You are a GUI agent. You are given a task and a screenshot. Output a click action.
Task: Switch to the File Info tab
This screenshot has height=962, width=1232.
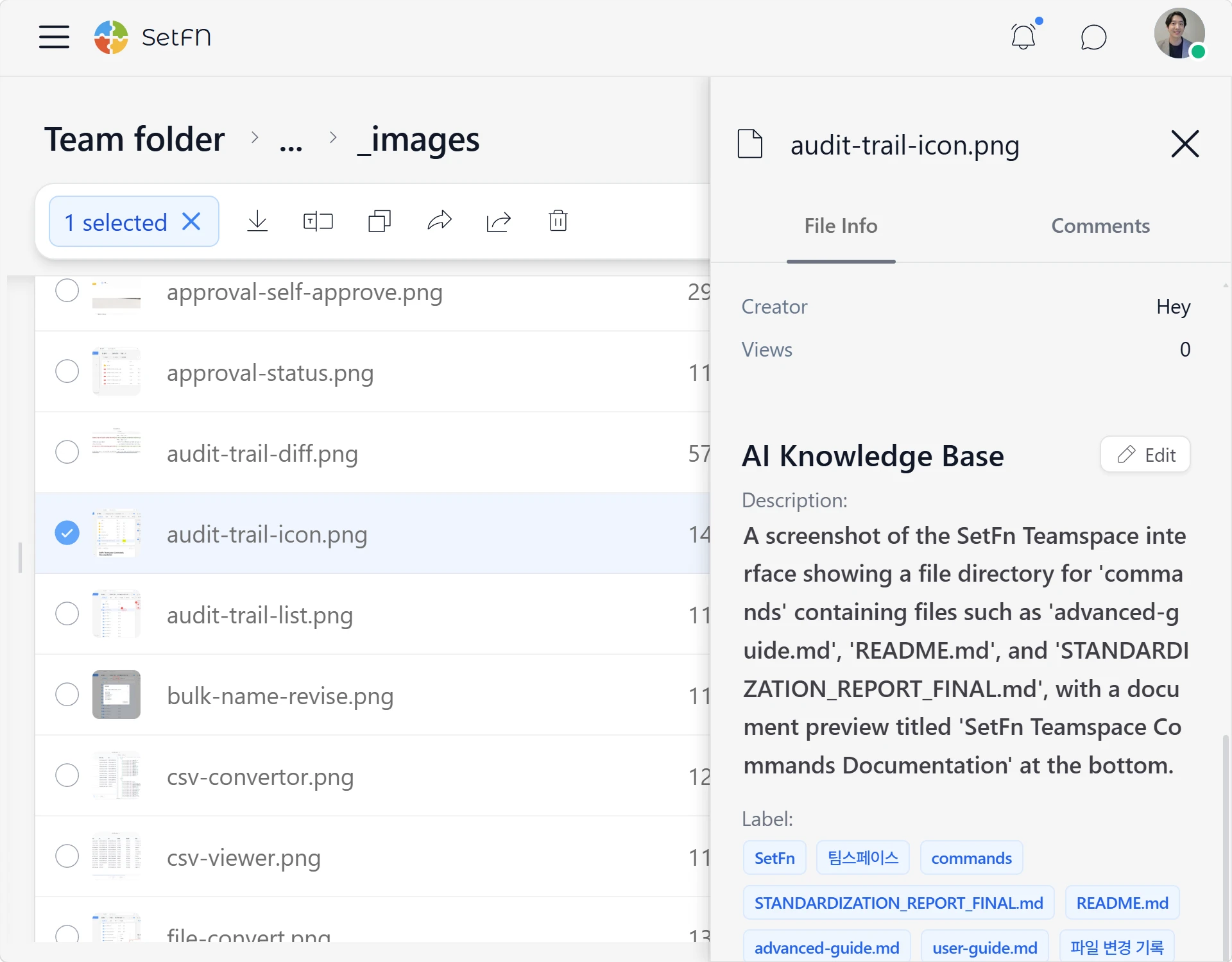[841, 226]
